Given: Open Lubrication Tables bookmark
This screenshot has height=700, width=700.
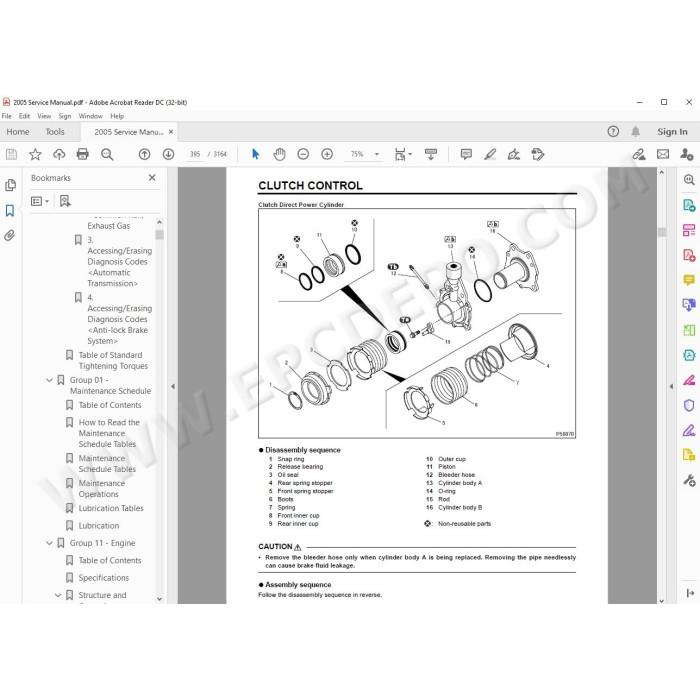Looking at the screenshot, I should [111, 508].
